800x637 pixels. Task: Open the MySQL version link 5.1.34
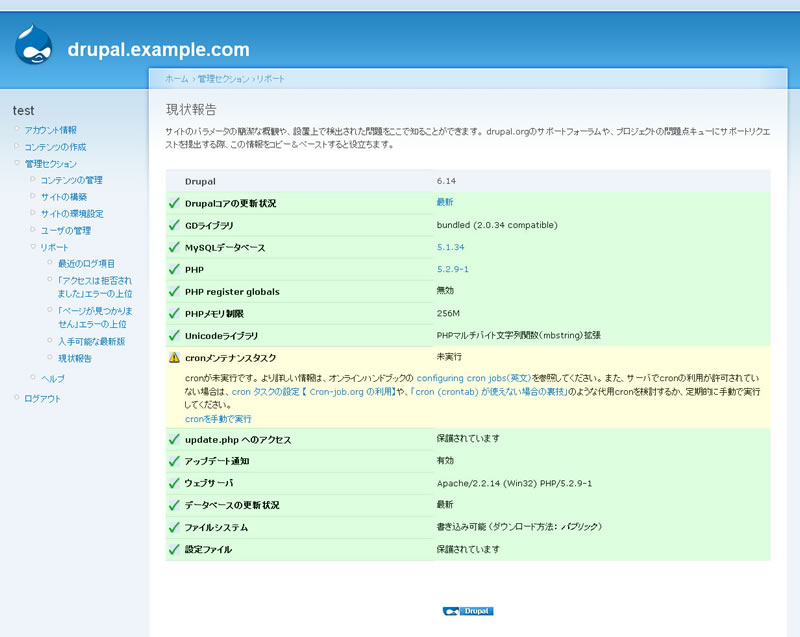pos(451,247)
